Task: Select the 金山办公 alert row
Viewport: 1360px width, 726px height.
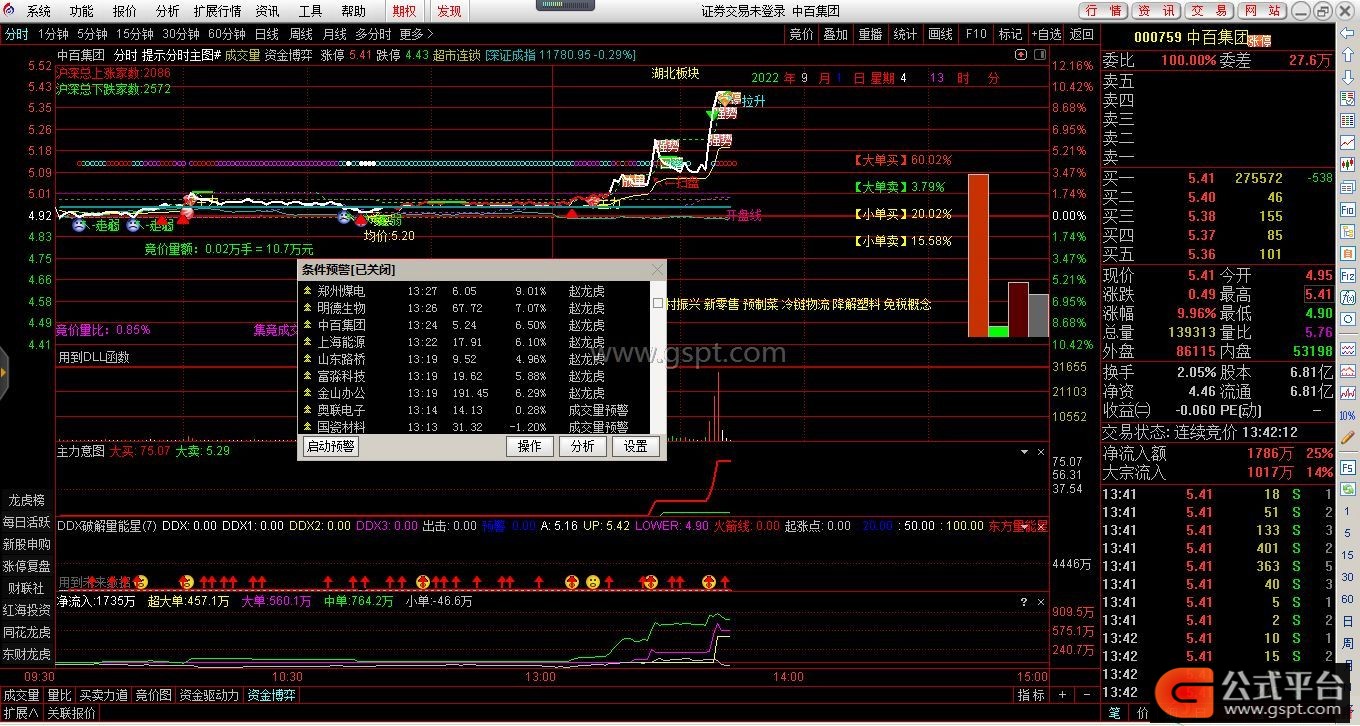Action: click(x=475, y=393)
